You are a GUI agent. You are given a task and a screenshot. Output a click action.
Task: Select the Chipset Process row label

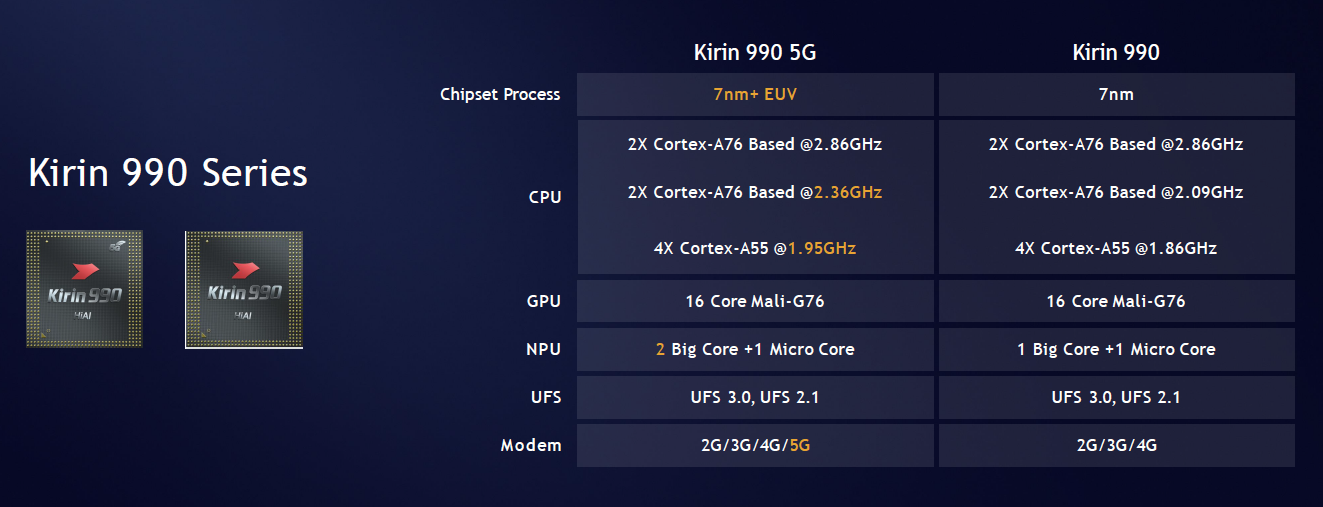(x=500, y=95)
